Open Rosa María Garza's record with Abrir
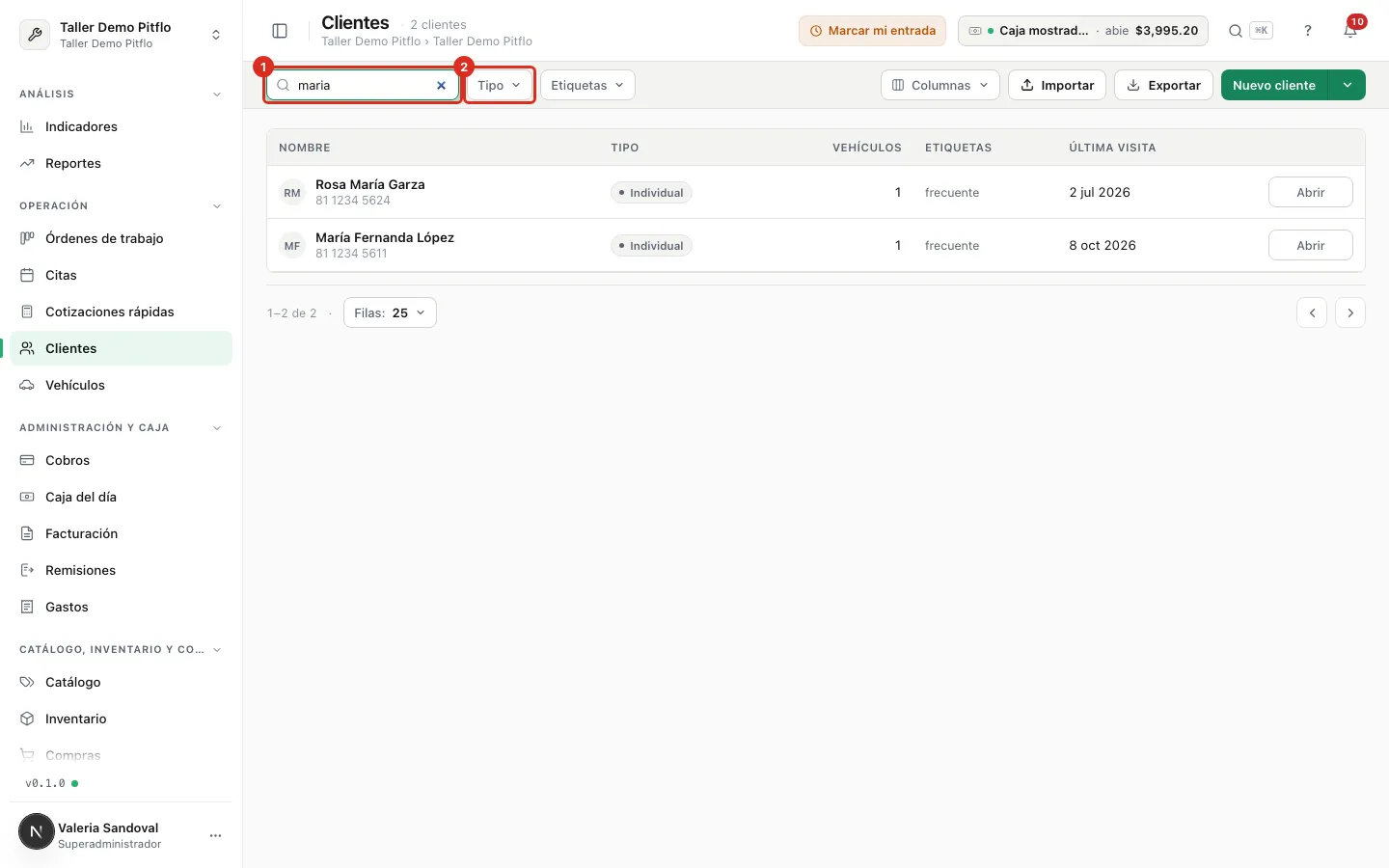The image size is (1389, 868). point(1310,193)
